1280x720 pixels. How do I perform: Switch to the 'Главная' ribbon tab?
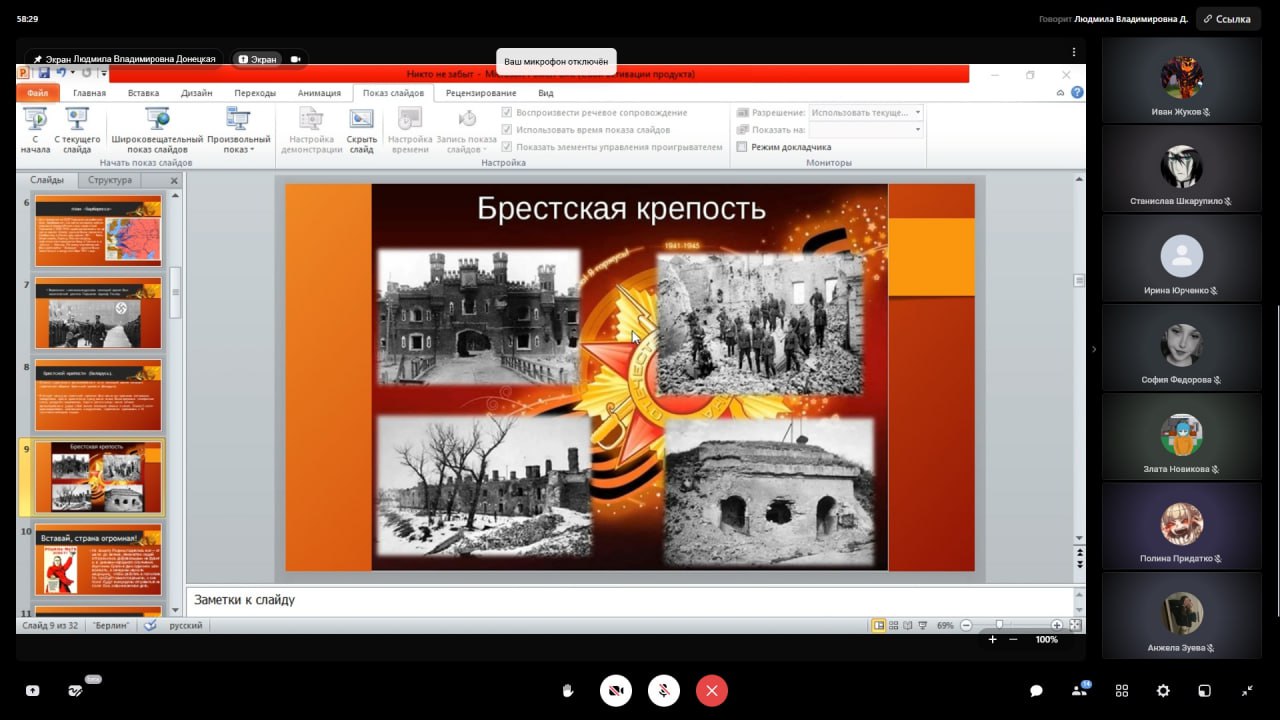click(89, 93)
